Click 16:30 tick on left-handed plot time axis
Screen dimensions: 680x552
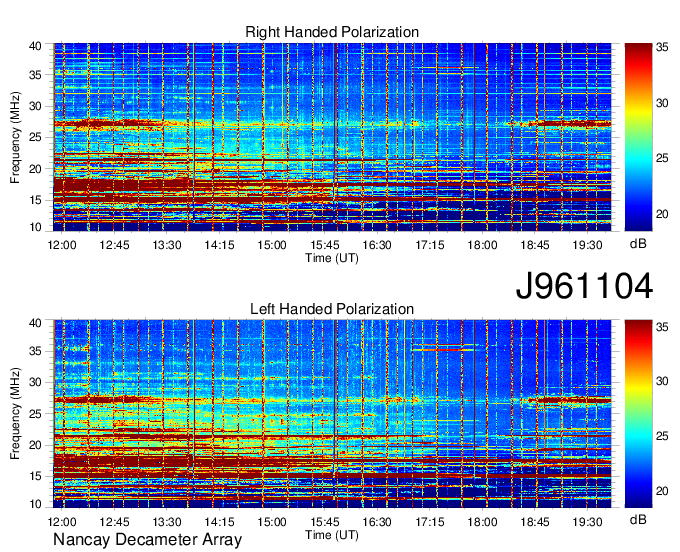pyautogui.click(x=377, y=522)
